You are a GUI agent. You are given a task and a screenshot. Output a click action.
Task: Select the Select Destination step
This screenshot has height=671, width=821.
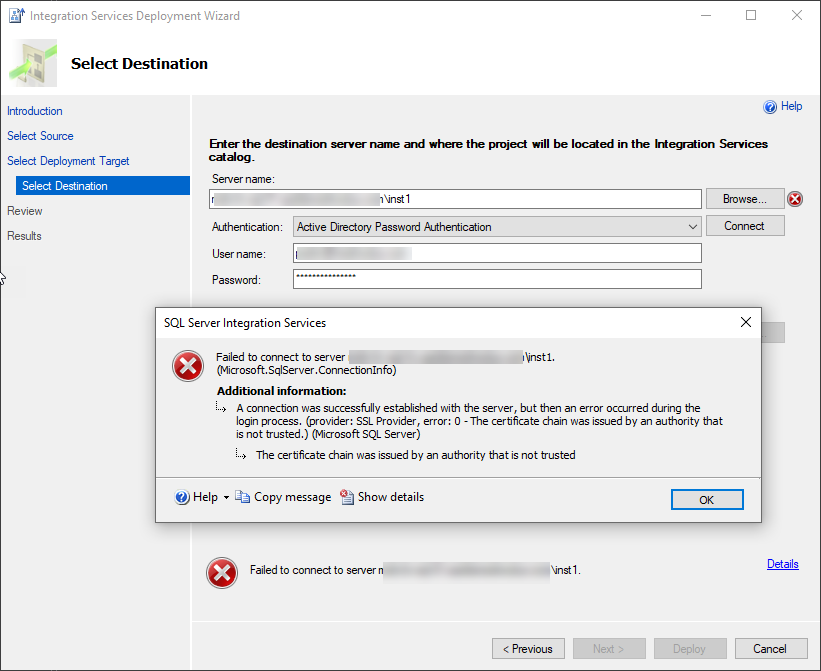tap(103, 186)
